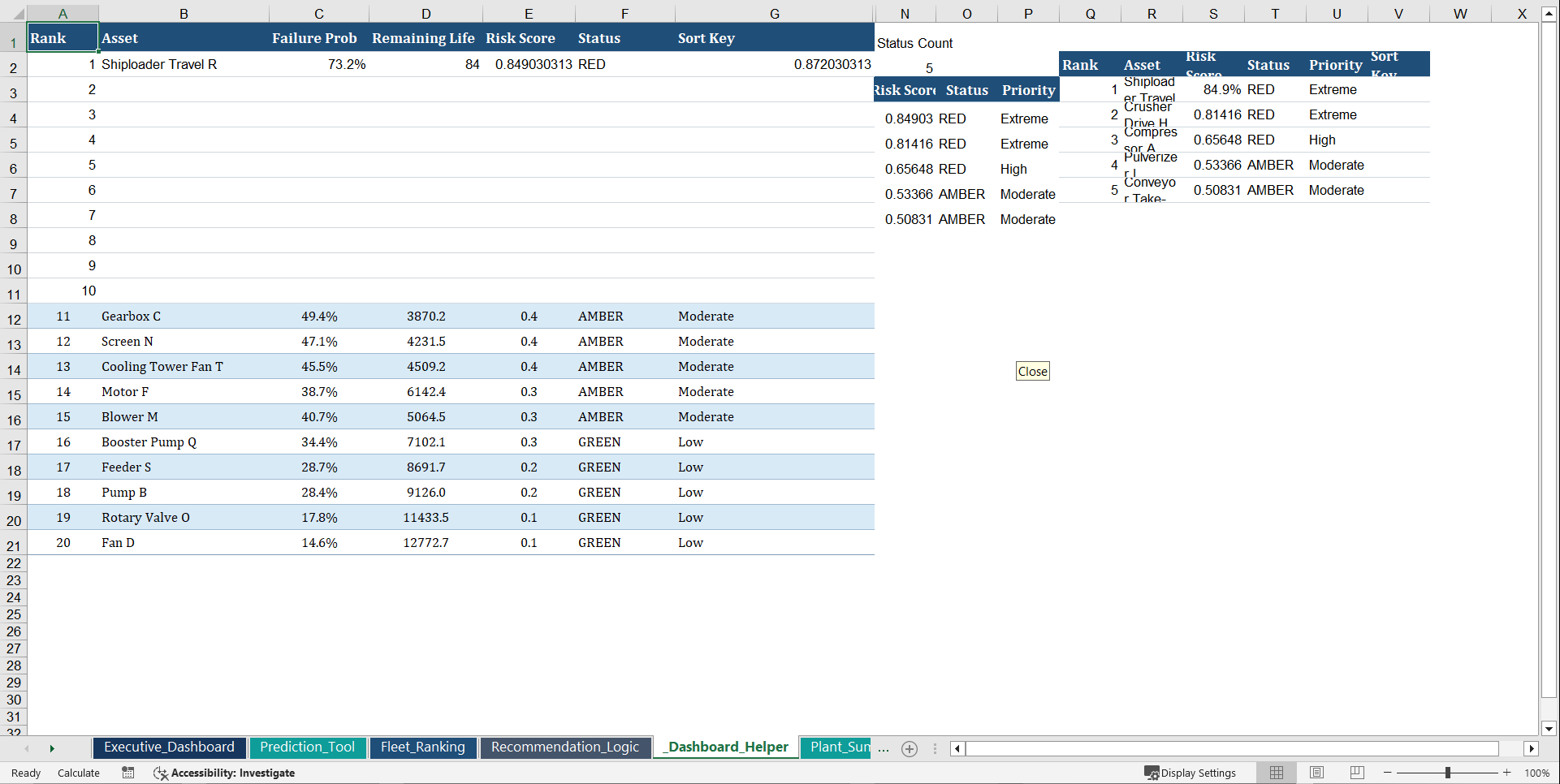The height and width of the screenshot is (784, 1560).
Task: Click the right horizontal scroll arrow
Action: (x=1532, y=748)
